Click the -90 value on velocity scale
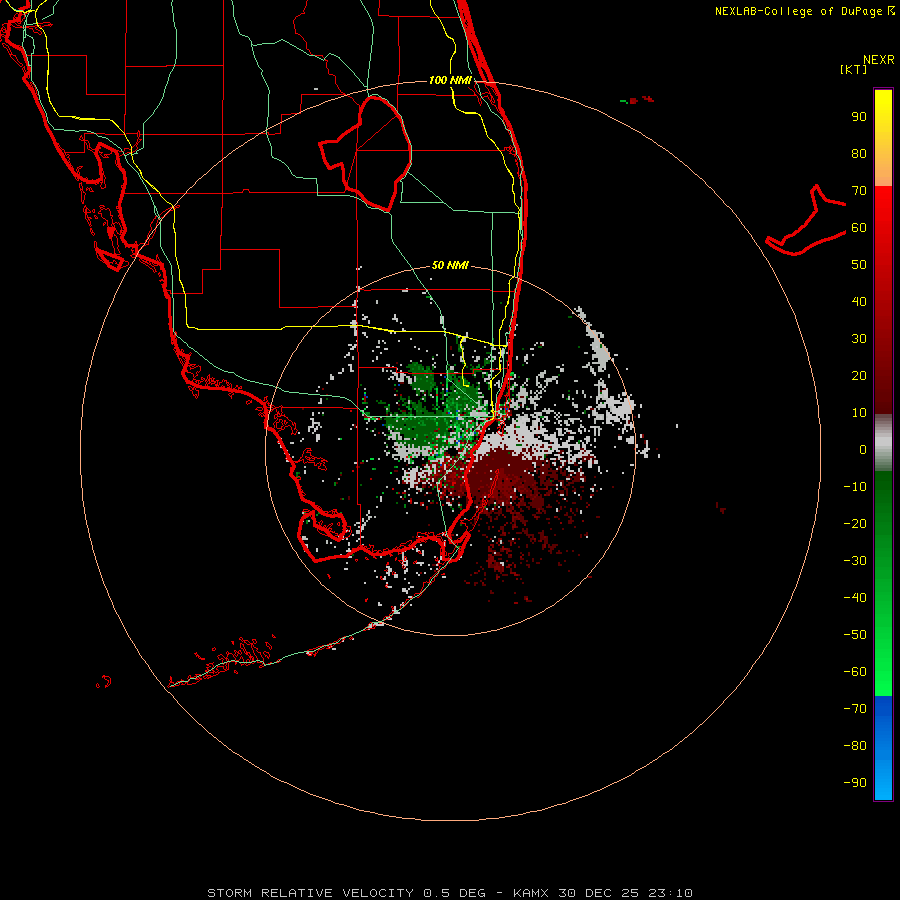 [855, 782]
